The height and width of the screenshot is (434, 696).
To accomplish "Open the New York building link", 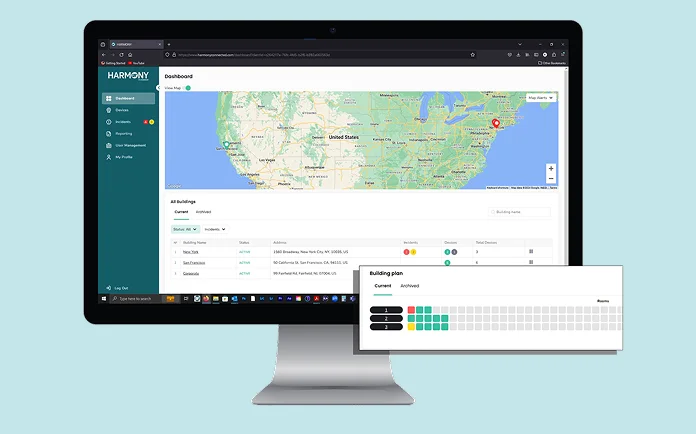I will point(190,251).
